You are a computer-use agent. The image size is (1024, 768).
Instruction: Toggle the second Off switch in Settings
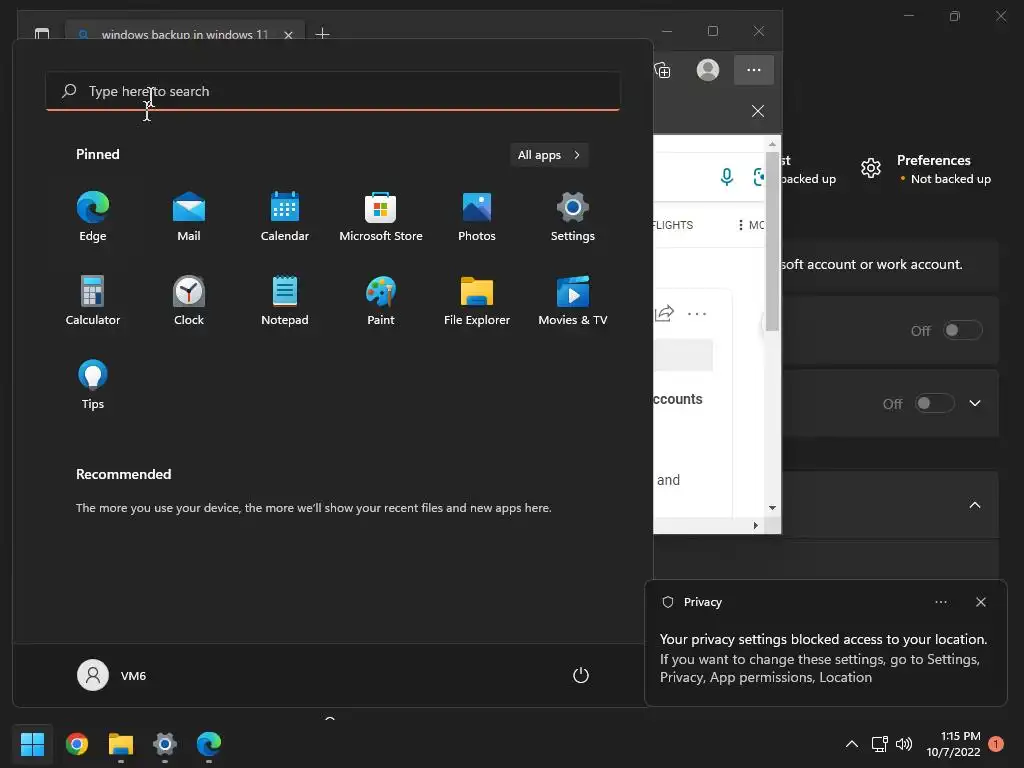tap(935, 404)
